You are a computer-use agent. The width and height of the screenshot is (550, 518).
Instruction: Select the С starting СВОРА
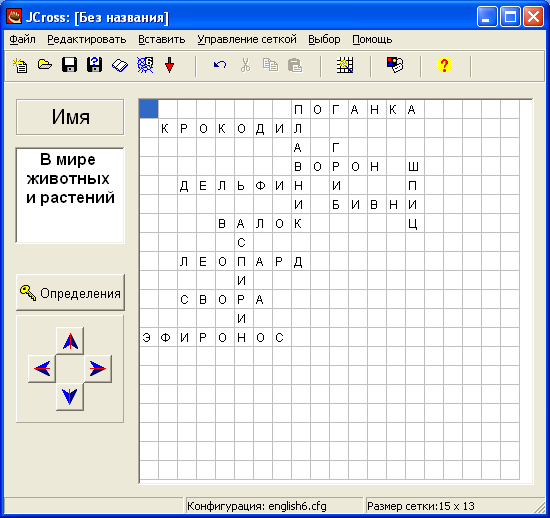(x=187, y=300)
